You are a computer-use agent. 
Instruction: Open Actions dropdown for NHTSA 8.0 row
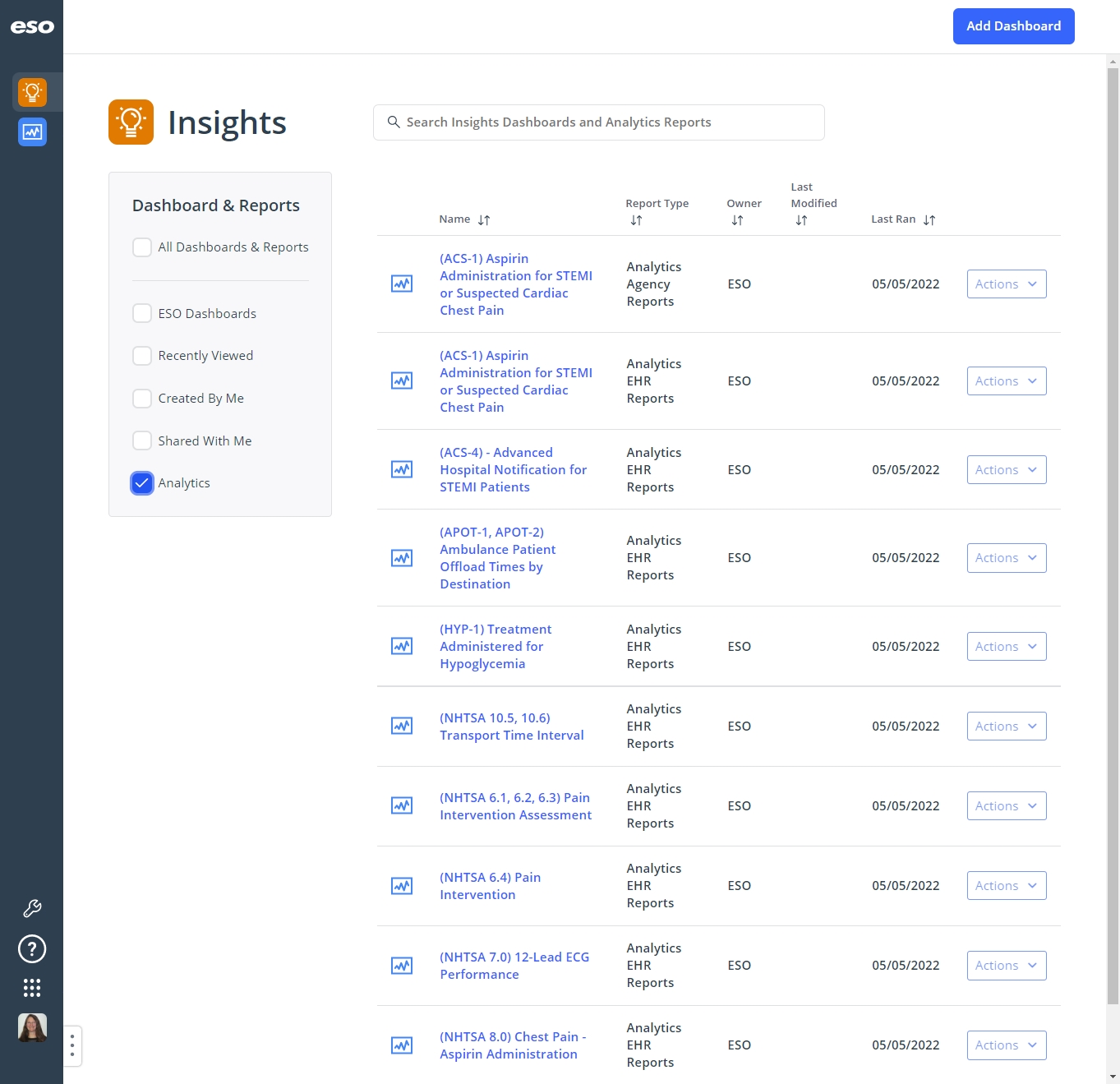[1007, 1045]
